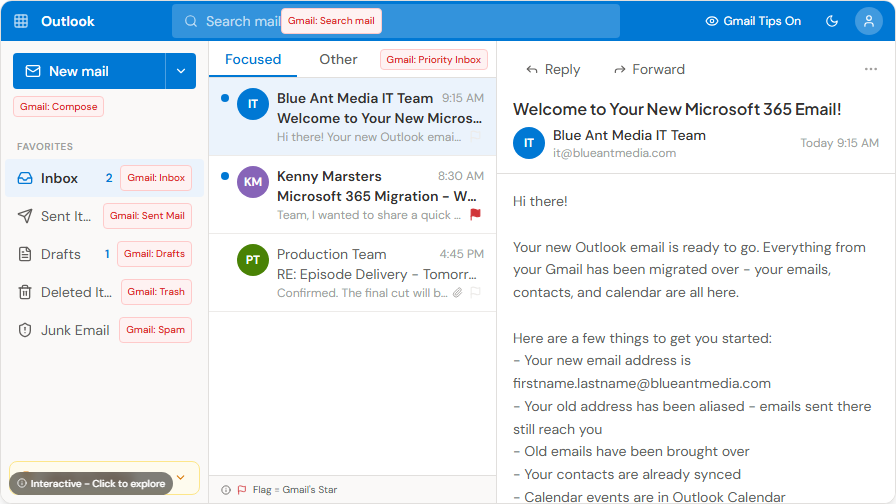Forward the open email

point(649,69)
